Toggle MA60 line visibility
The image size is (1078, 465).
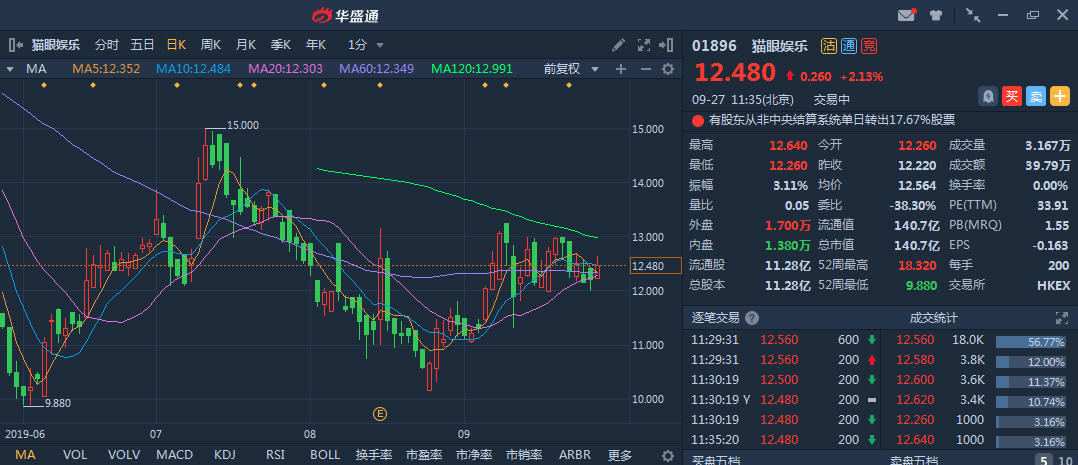pos(377,69)
